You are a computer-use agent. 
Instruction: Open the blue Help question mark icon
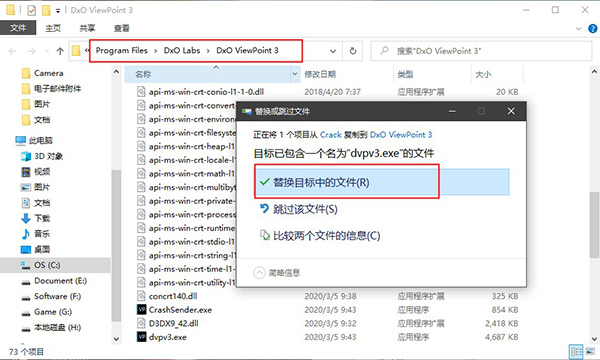point(592,28)
